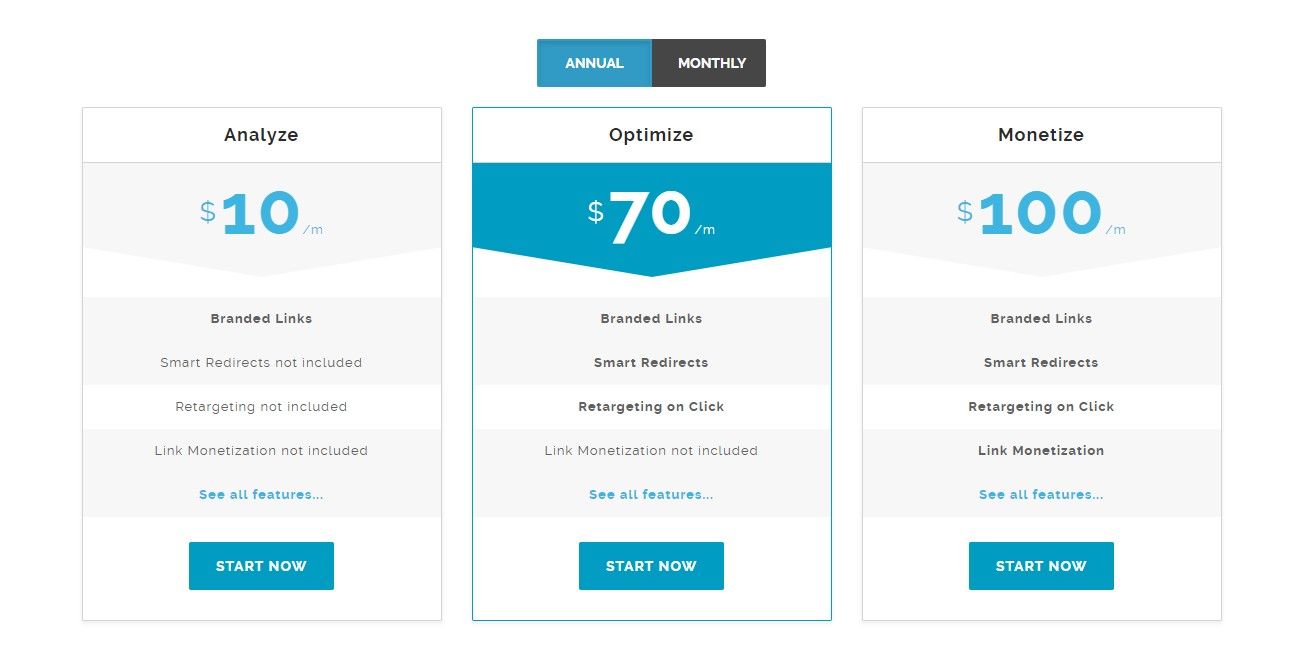Viewport: 1295px width, 669px height.
Task: Select the ANNUAL billing tab
Action: [x=594, y=62]
